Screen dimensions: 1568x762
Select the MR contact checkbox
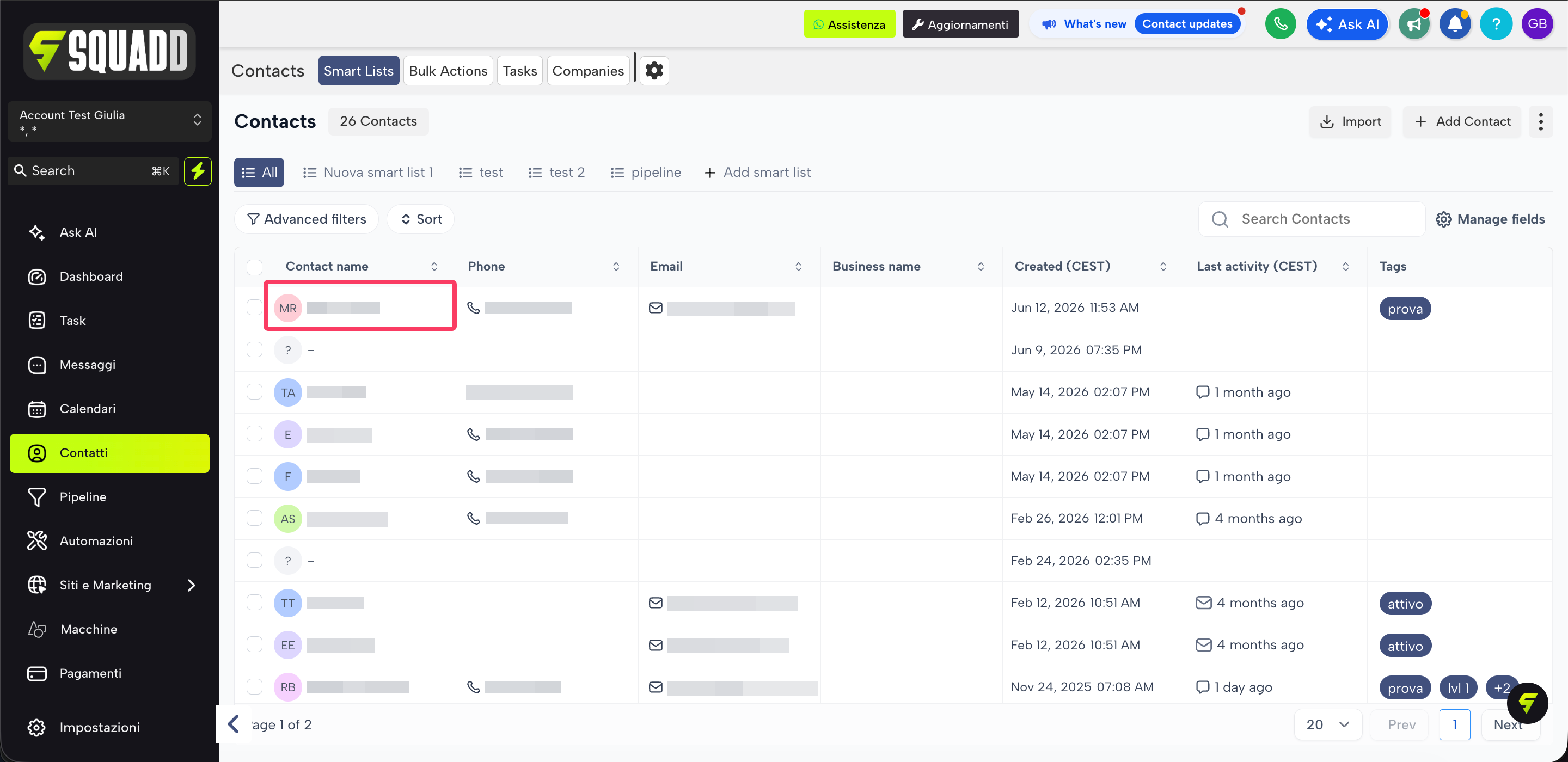pos(254,308)
